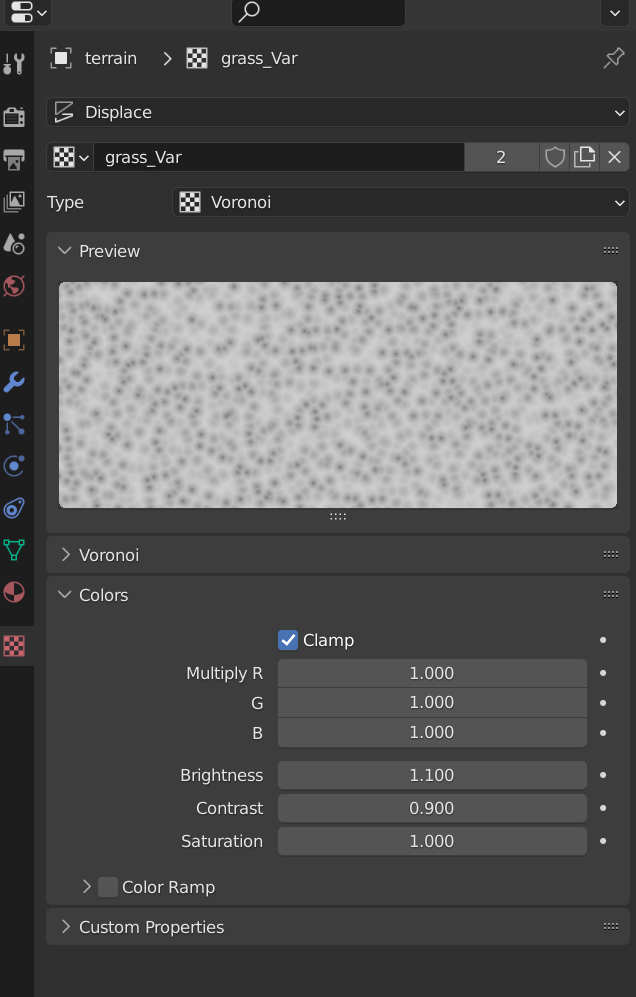Viewport: 636px width, 997px height.
Task: Collapse the Preview panel
Action: point(64,251)
